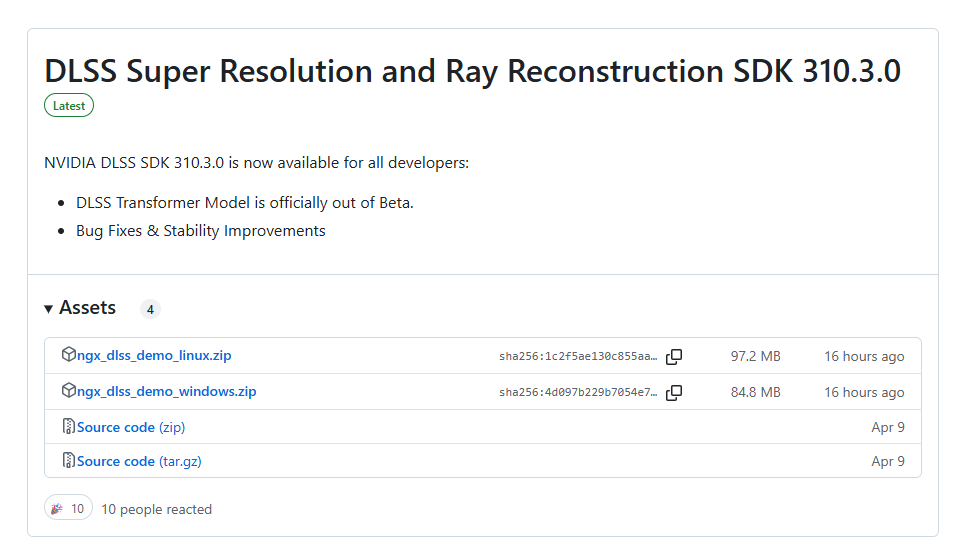The height and width of the screenshot is (552, 979).
Task: Copy the SHA256 hash for the Linux zip
Action: [674, 357]
